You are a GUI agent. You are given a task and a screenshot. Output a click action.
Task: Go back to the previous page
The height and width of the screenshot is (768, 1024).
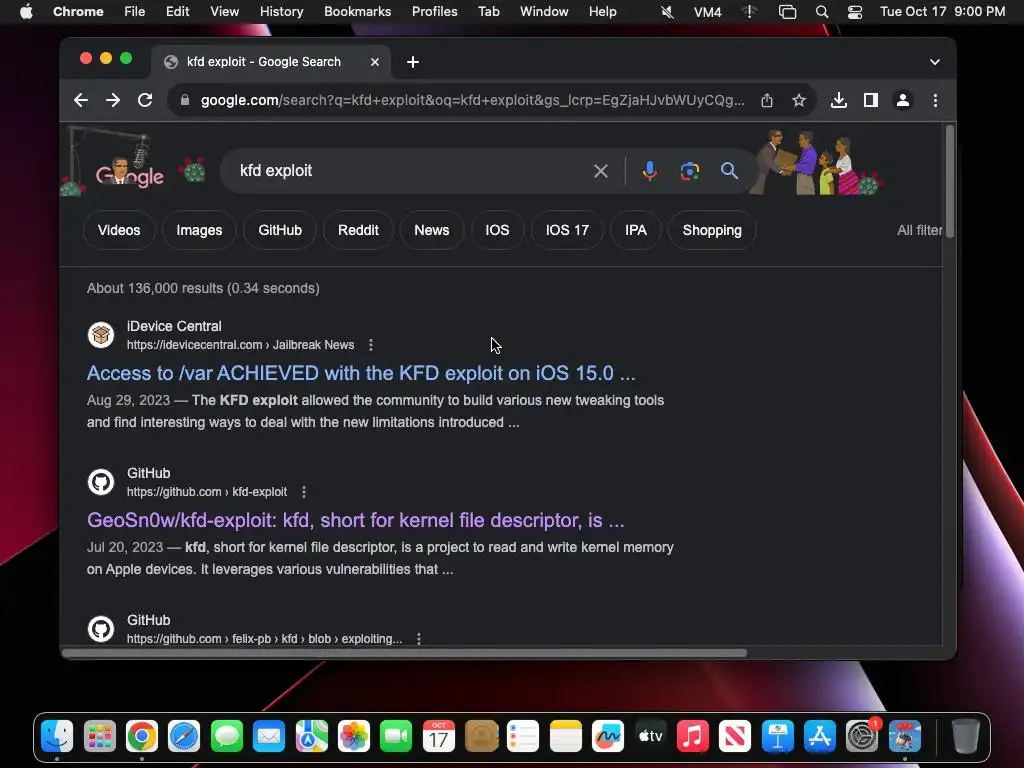[81, 100]
